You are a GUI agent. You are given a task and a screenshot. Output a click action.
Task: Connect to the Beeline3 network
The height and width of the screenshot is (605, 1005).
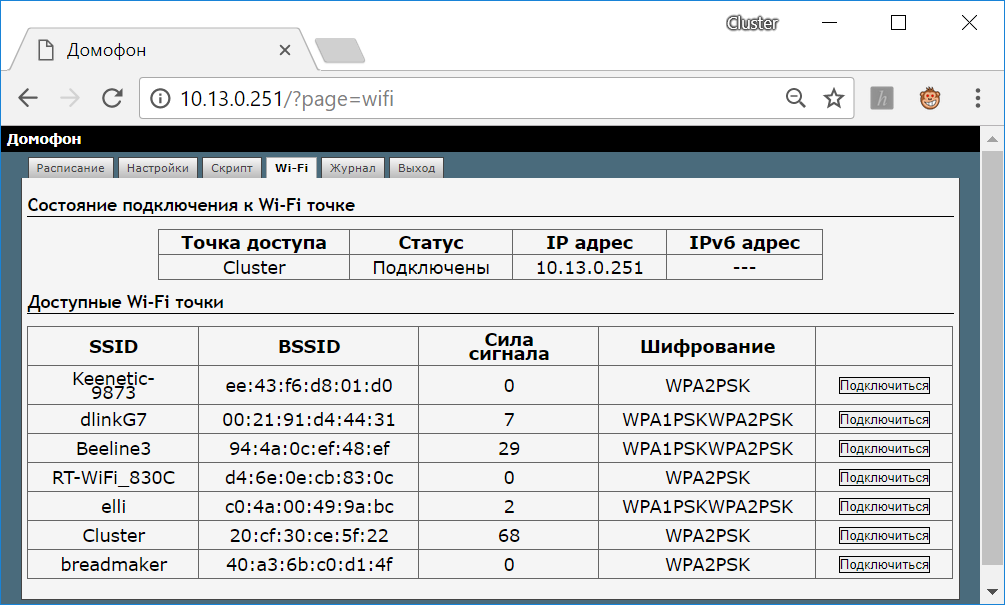(883, 448)
